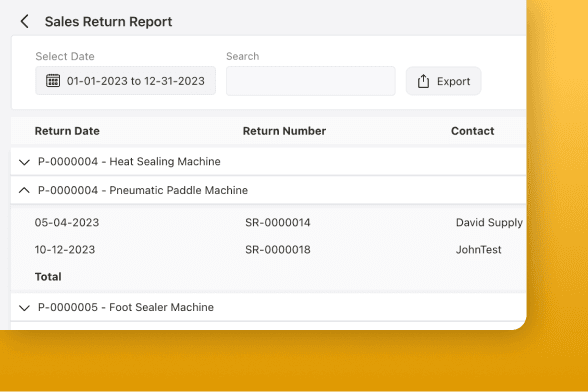Viewport: 588px width, 392px height.
Task: Open the calendar icon in date field
Action: [x=52, y=81]
